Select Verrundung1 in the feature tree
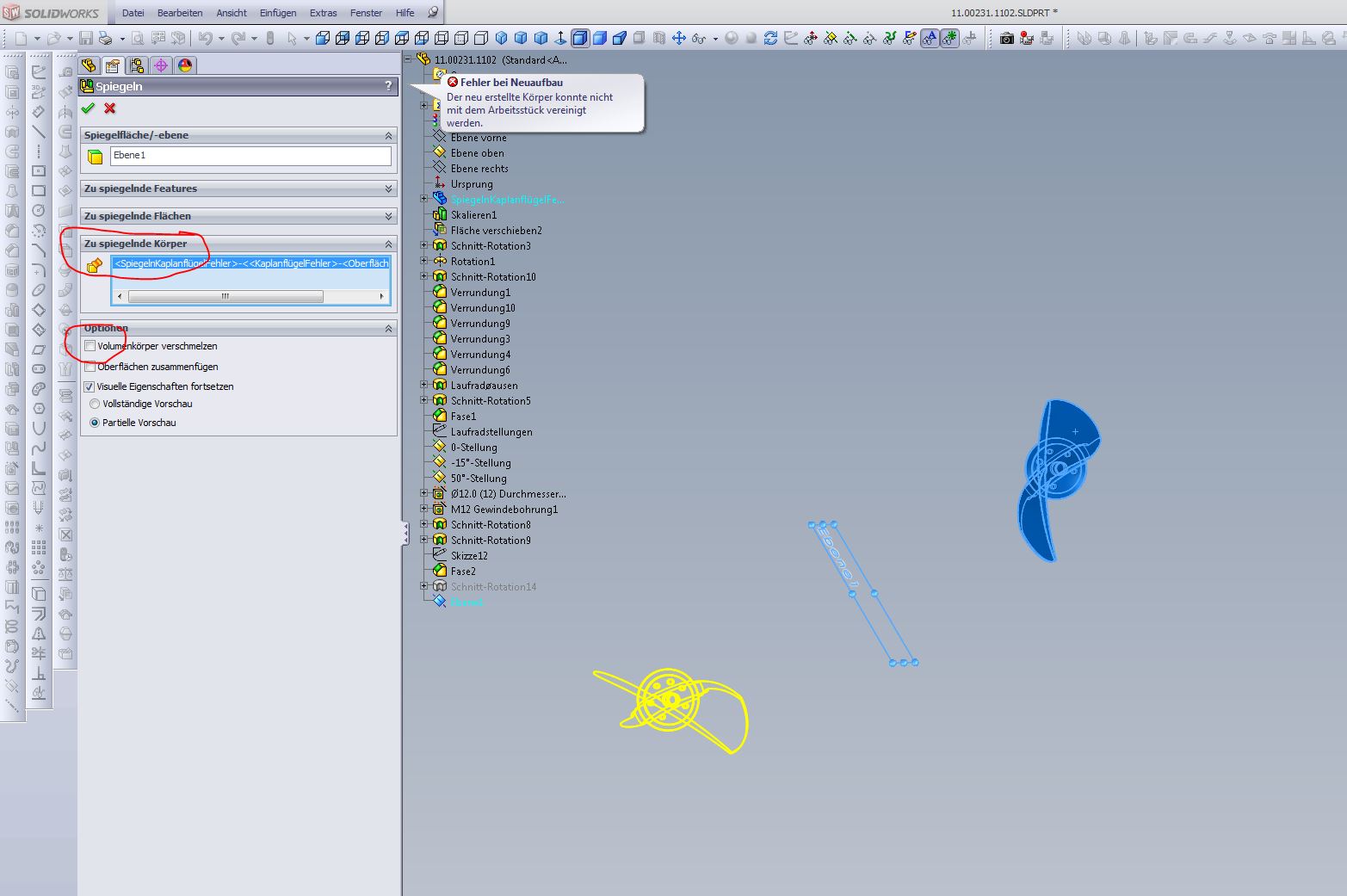 [x=480, y=293]
